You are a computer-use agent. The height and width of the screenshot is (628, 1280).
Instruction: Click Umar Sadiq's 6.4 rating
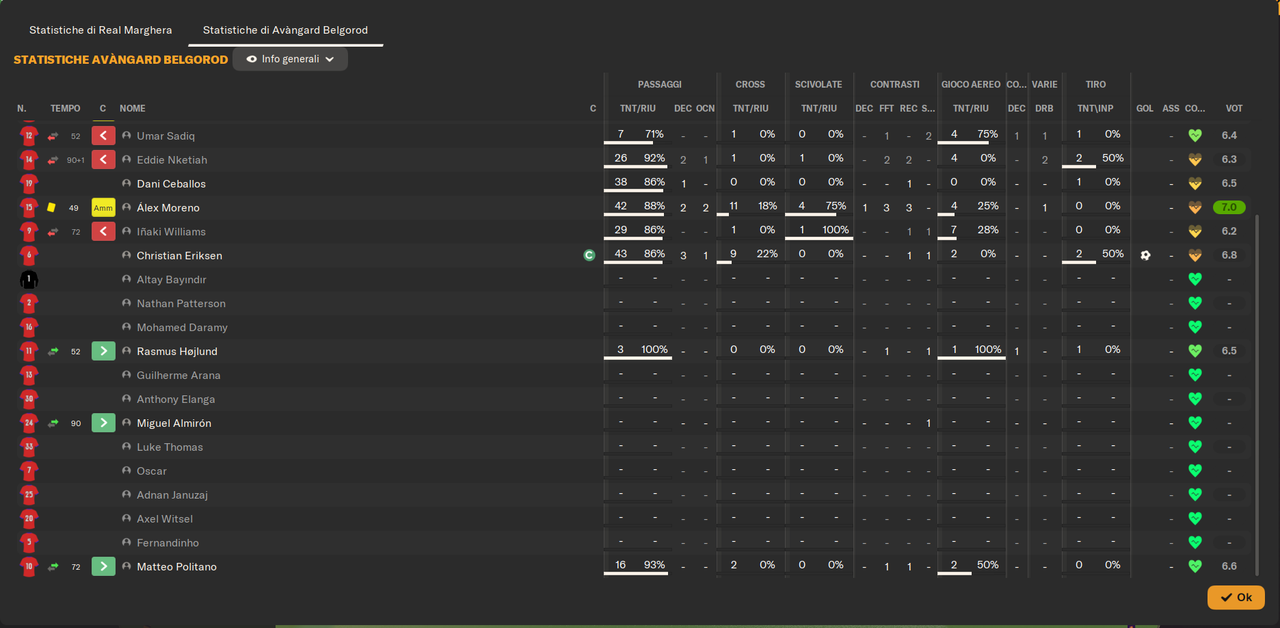click(x=1229, y=136)
